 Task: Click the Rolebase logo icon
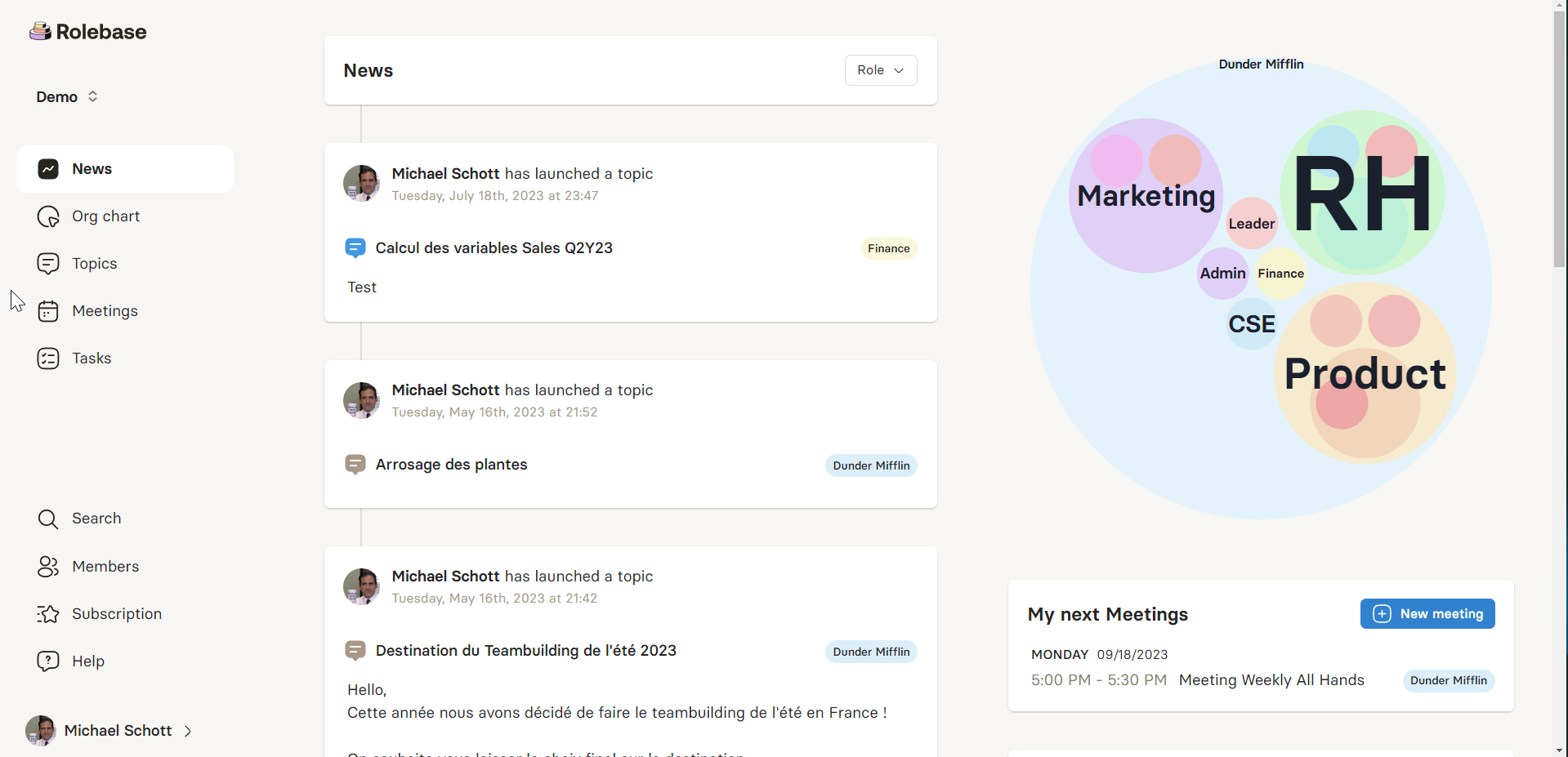tap(40, 31)
